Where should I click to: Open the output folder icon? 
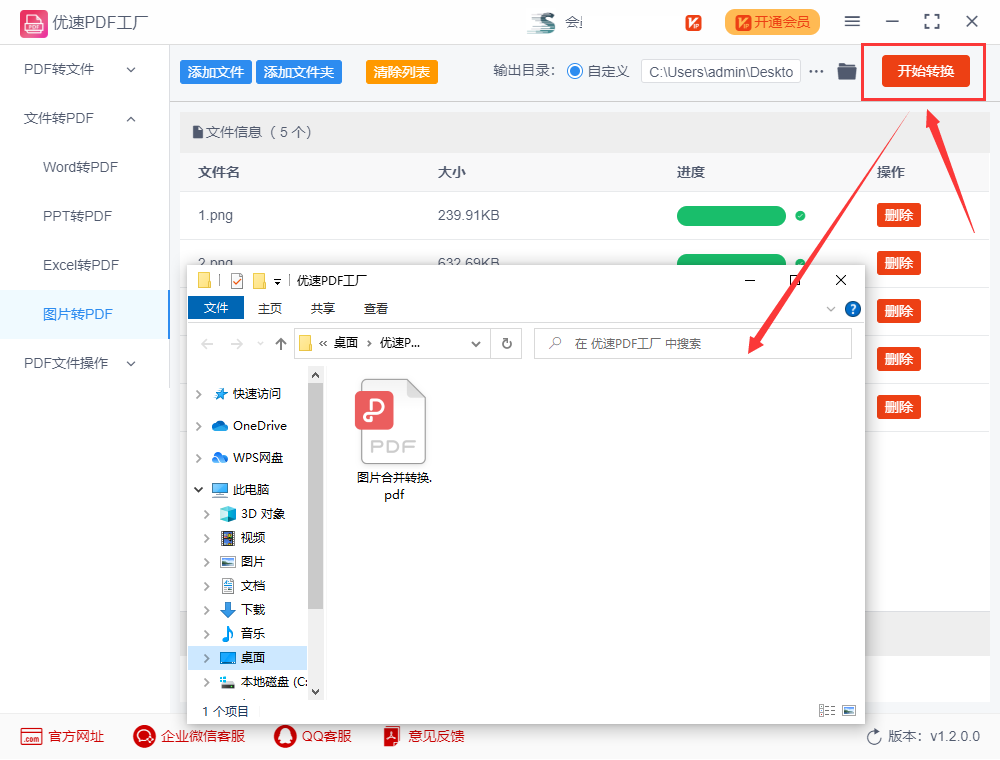pos(847,71)
